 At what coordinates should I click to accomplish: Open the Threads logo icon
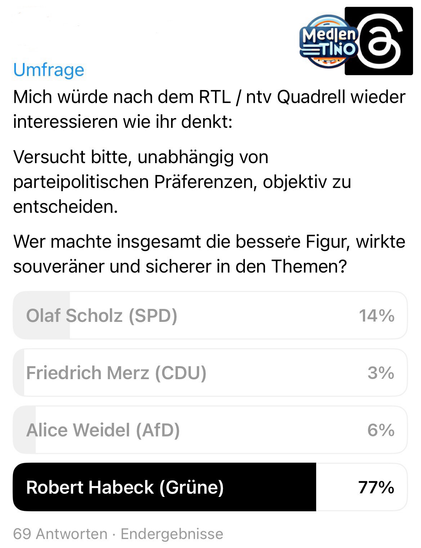(x=379, y=41)
